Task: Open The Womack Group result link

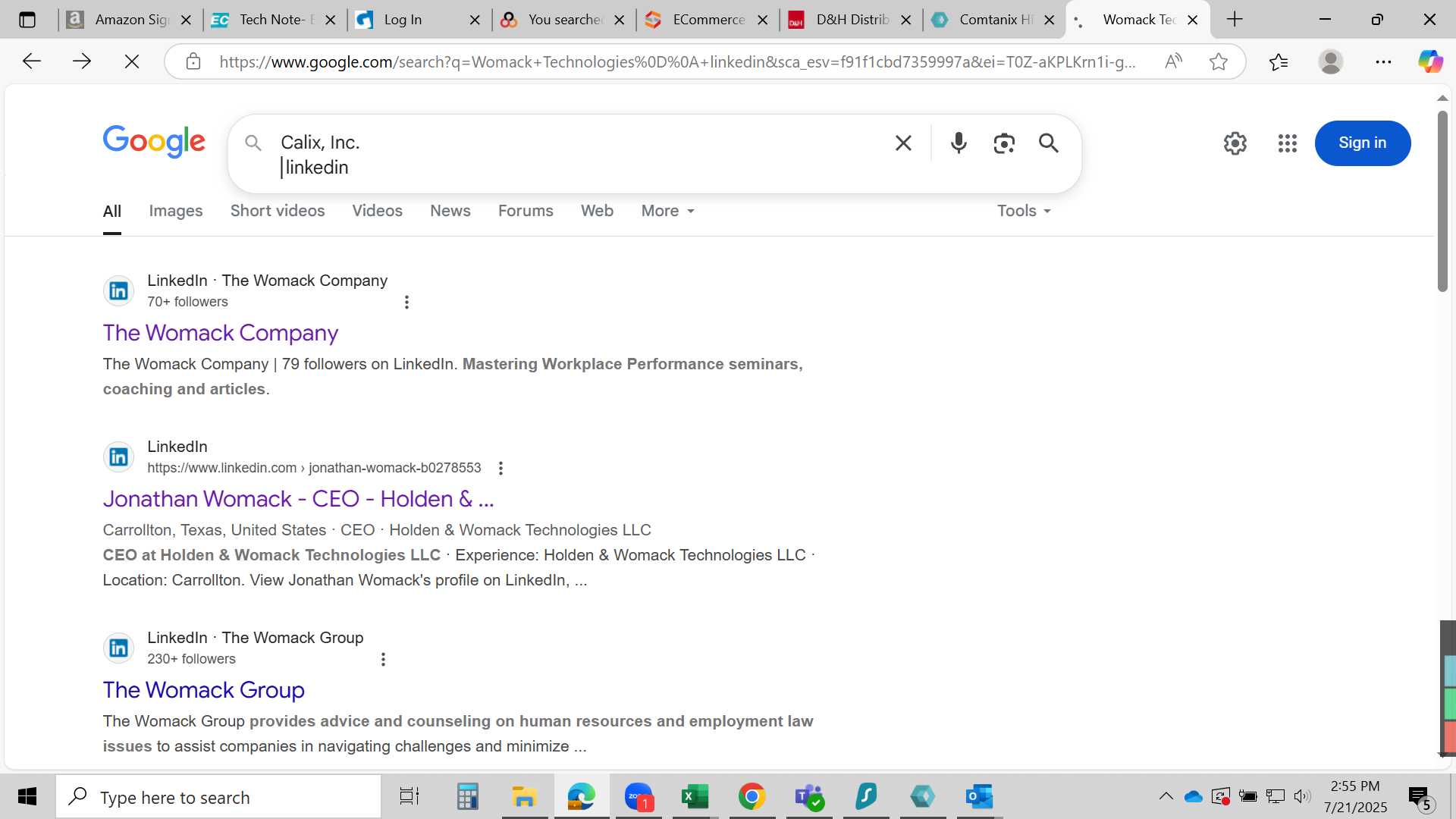Action: 204,691
